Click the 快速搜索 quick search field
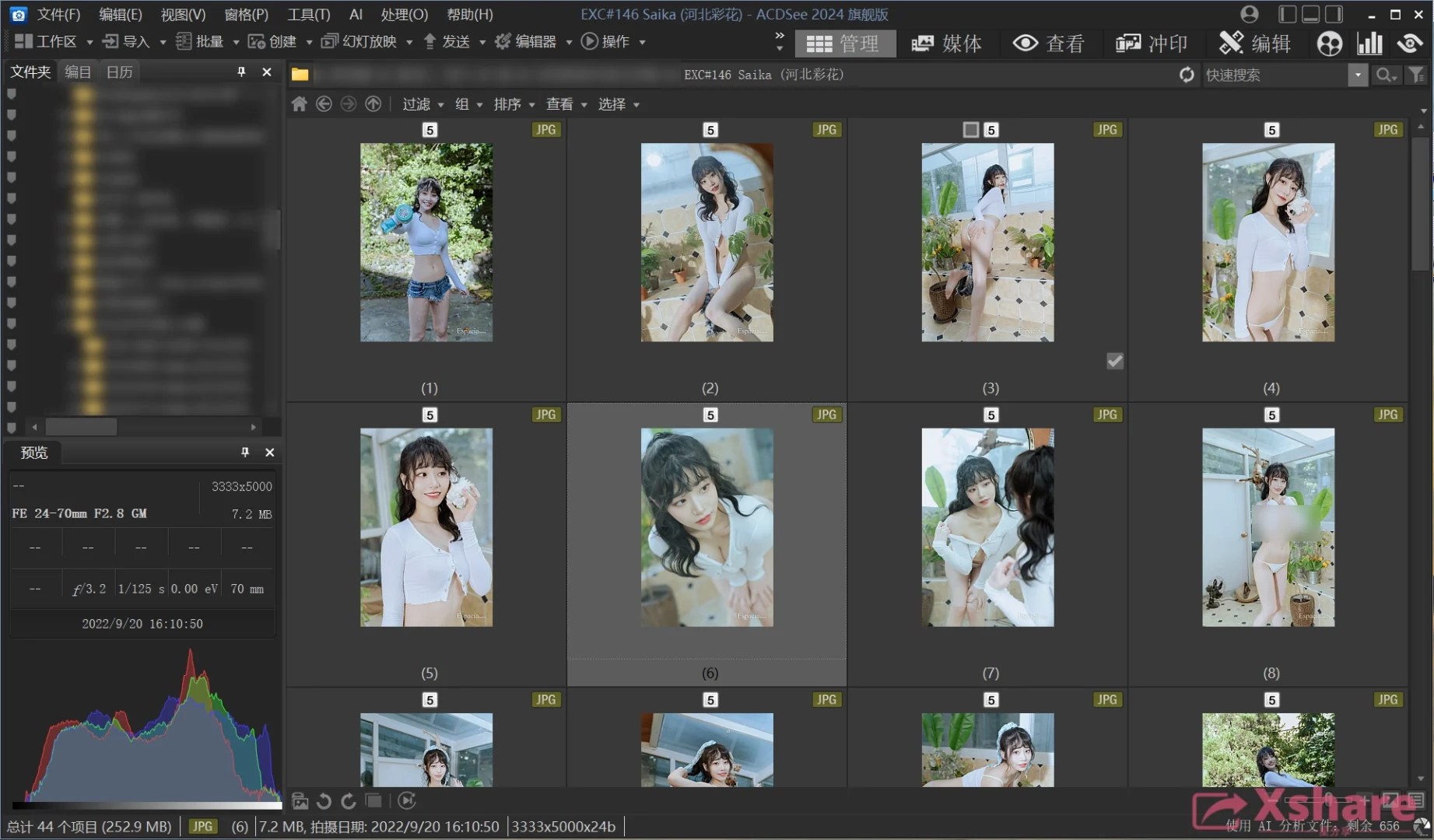 [x=1274, y=75]
